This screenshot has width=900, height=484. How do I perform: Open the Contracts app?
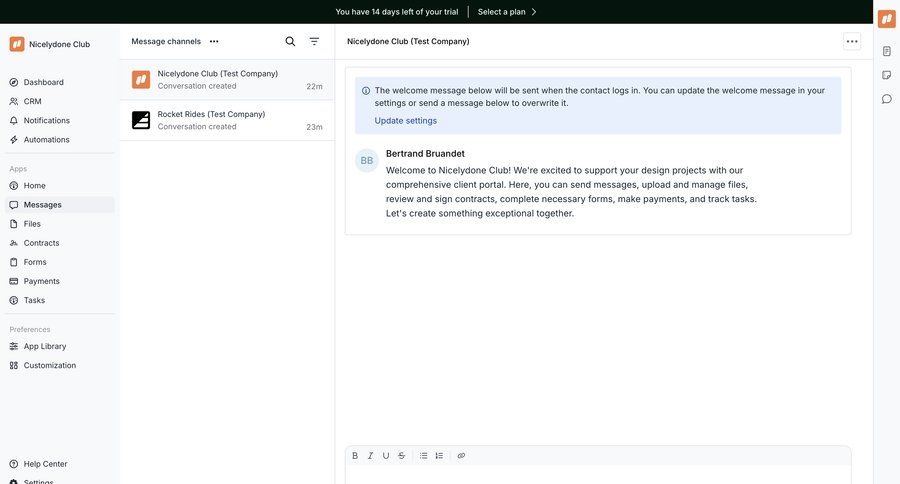click(60, 243)
